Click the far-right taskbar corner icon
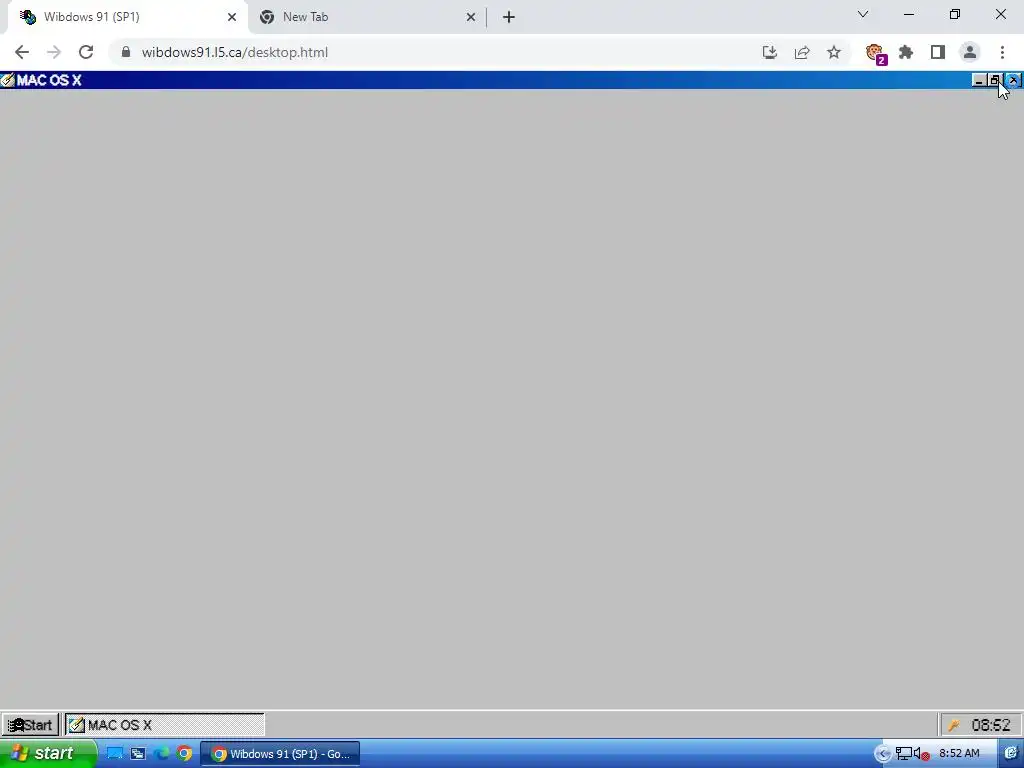The image size is (1024, 768). click(1011, 754)
